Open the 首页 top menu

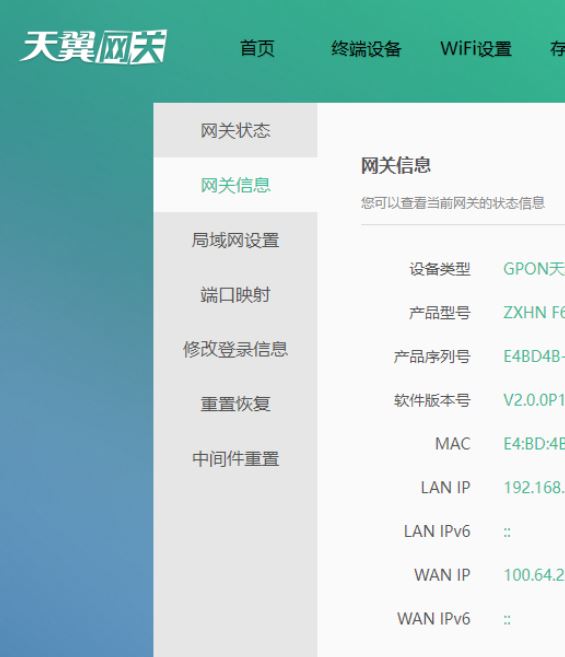(257, 49)
